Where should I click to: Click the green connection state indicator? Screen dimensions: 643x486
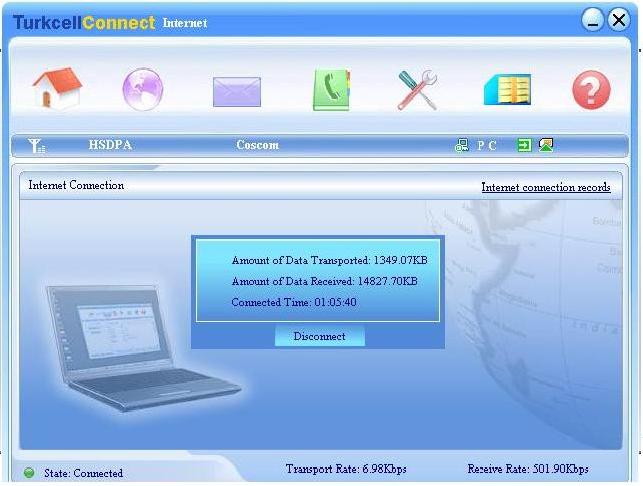click(29, 473)
